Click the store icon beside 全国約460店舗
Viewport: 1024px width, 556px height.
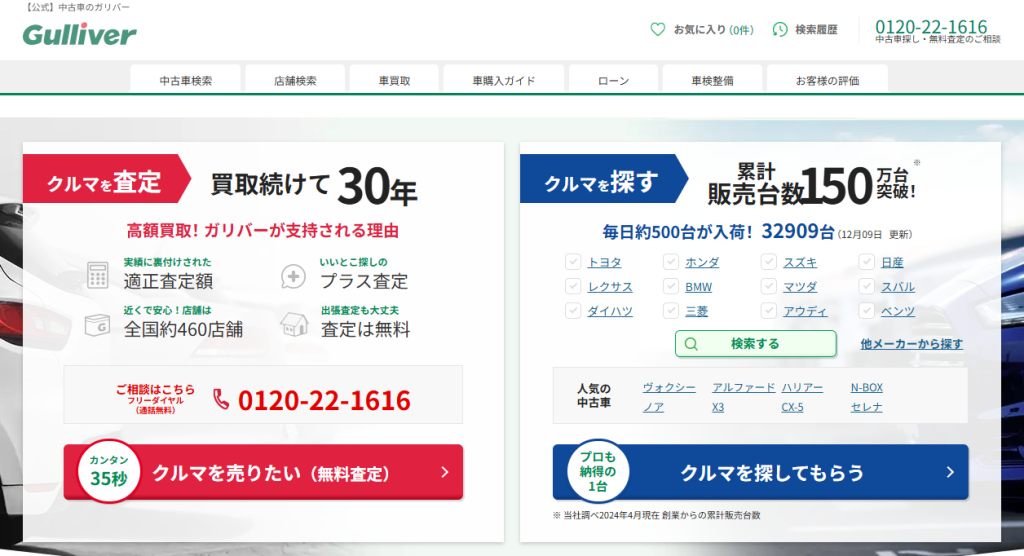click(97, 323)
